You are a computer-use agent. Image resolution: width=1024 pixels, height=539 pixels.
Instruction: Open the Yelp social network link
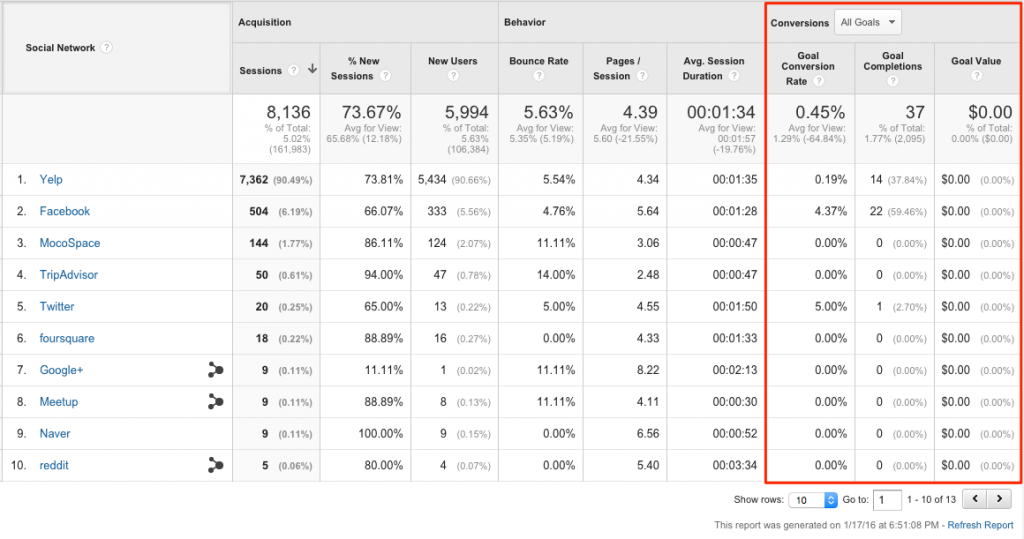[x=51, y=179]
